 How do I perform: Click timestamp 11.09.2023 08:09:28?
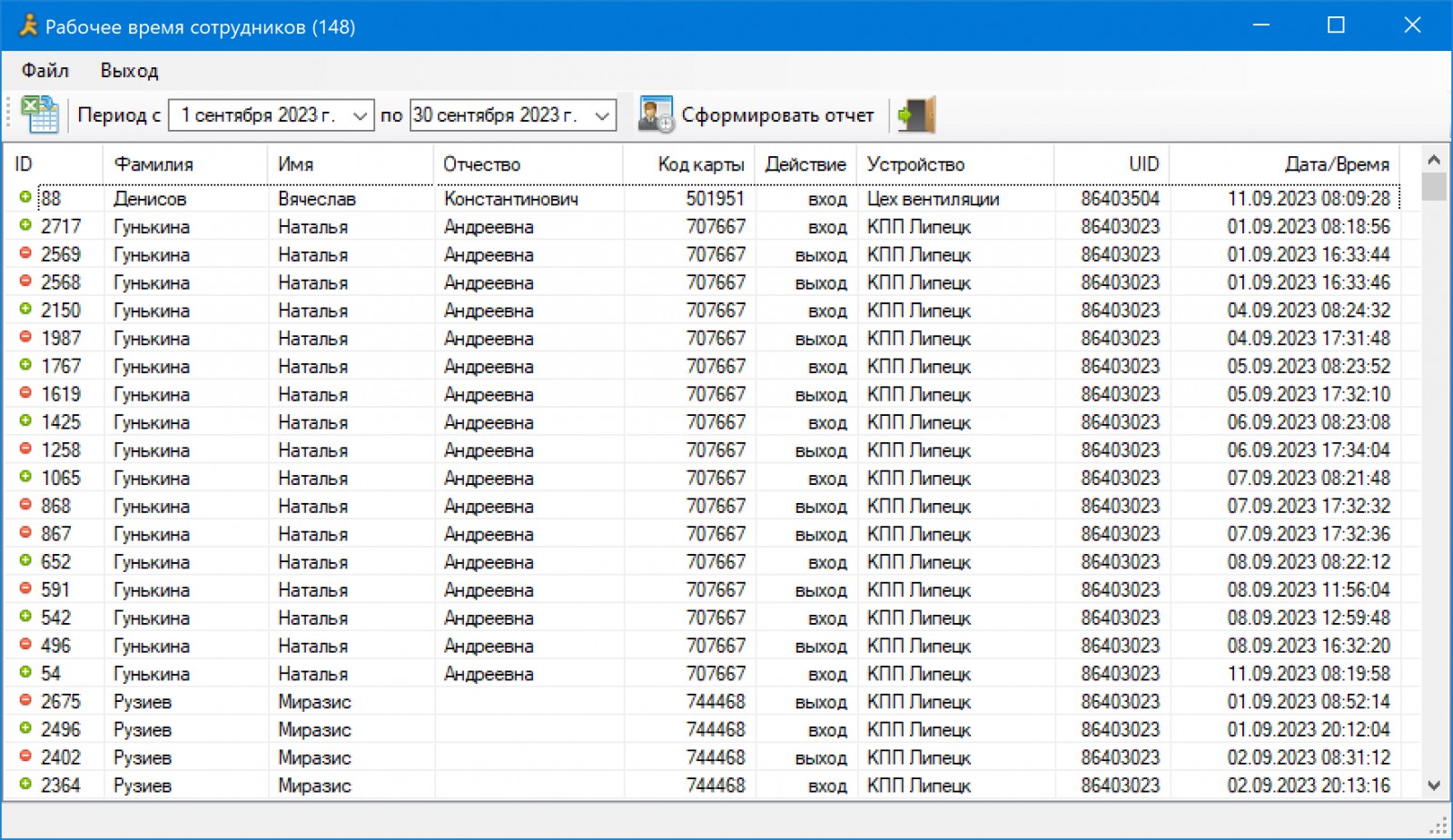click(x=1309, y=199)
